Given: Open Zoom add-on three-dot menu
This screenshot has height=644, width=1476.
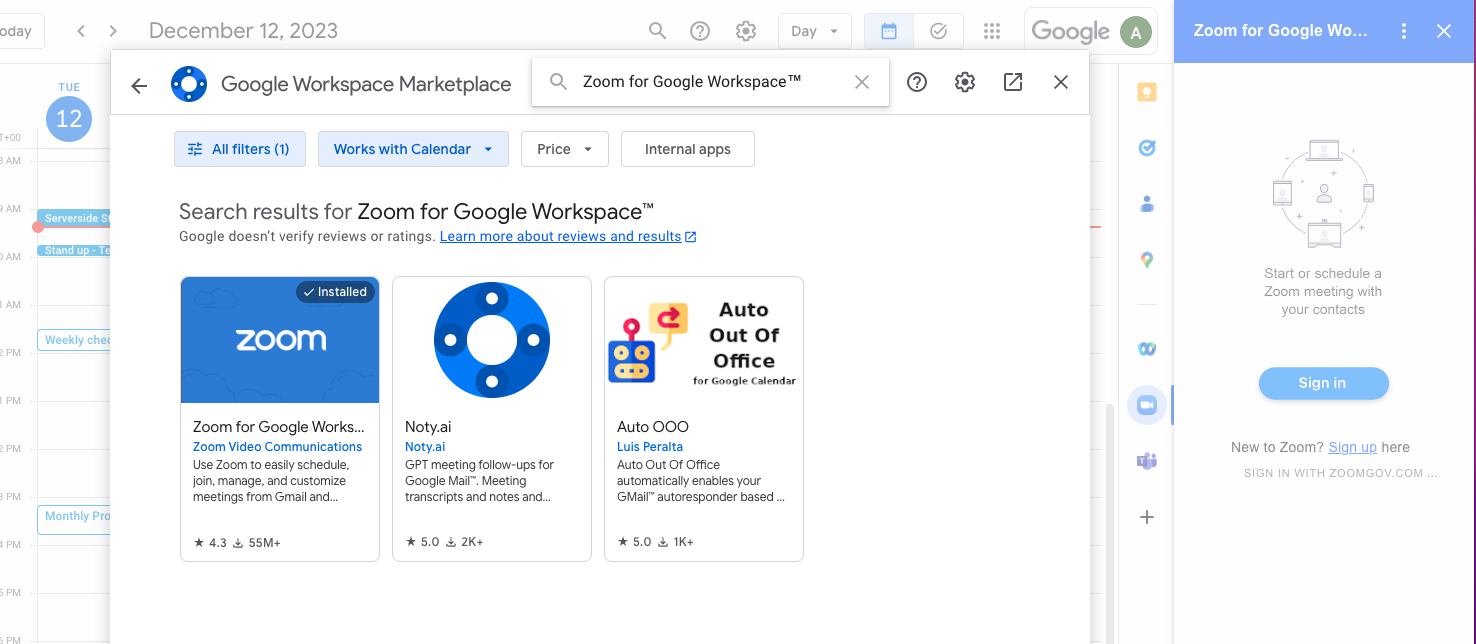Looking at the screenshot, I should 1404,31.
